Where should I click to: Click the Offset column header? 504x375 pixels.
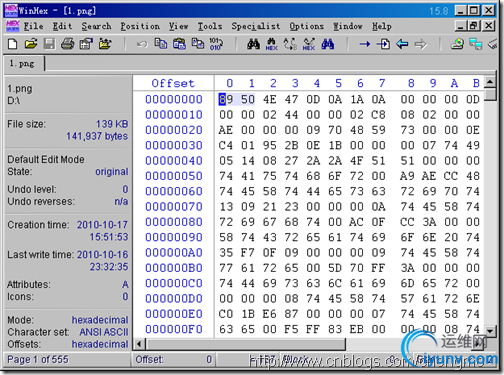[x=173, y=83]
